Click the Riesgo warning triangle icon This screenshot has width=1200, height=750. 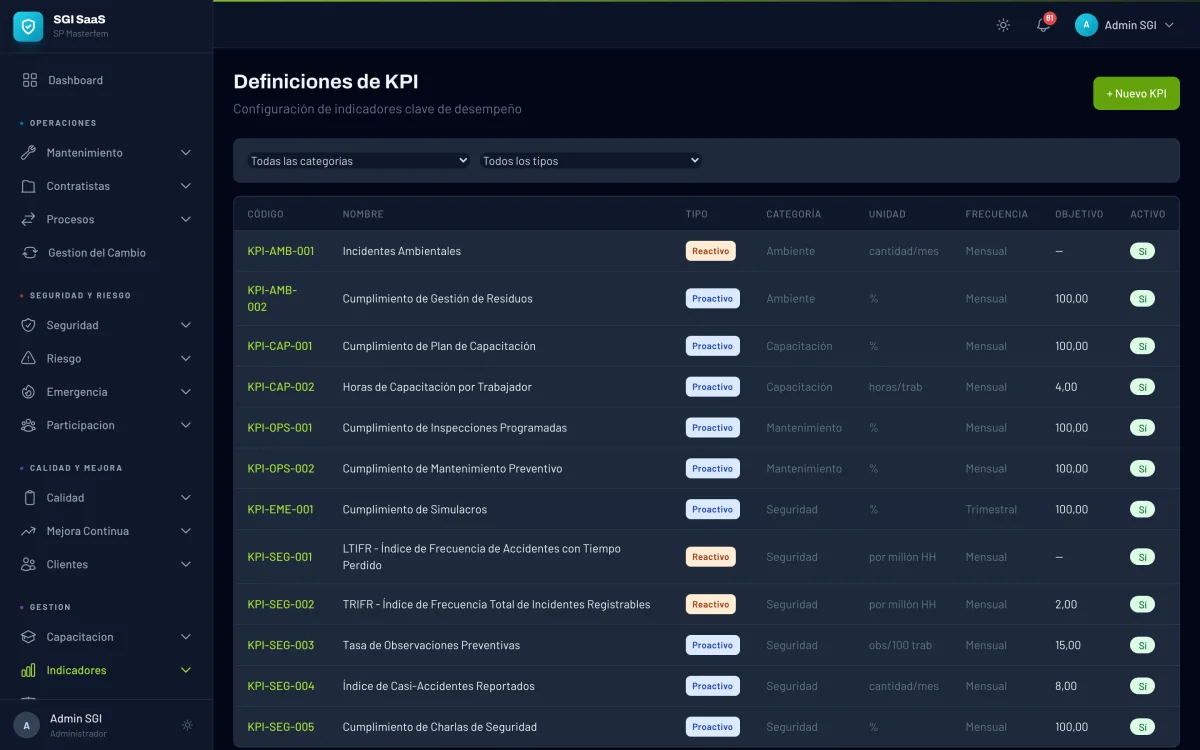click(x=28, y=358)
